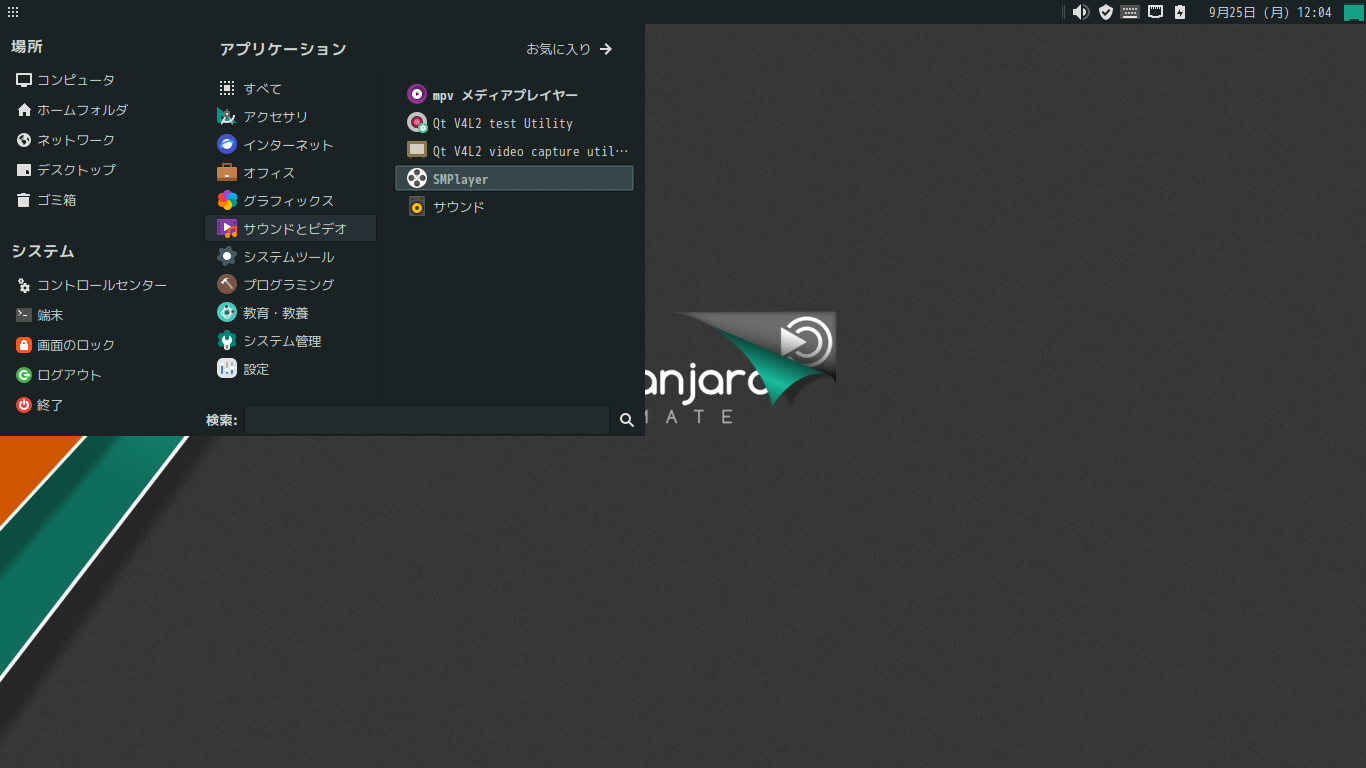Screen dimensions: 1366x768
Task: Select the 設定 category
Action: click(290, 368)
